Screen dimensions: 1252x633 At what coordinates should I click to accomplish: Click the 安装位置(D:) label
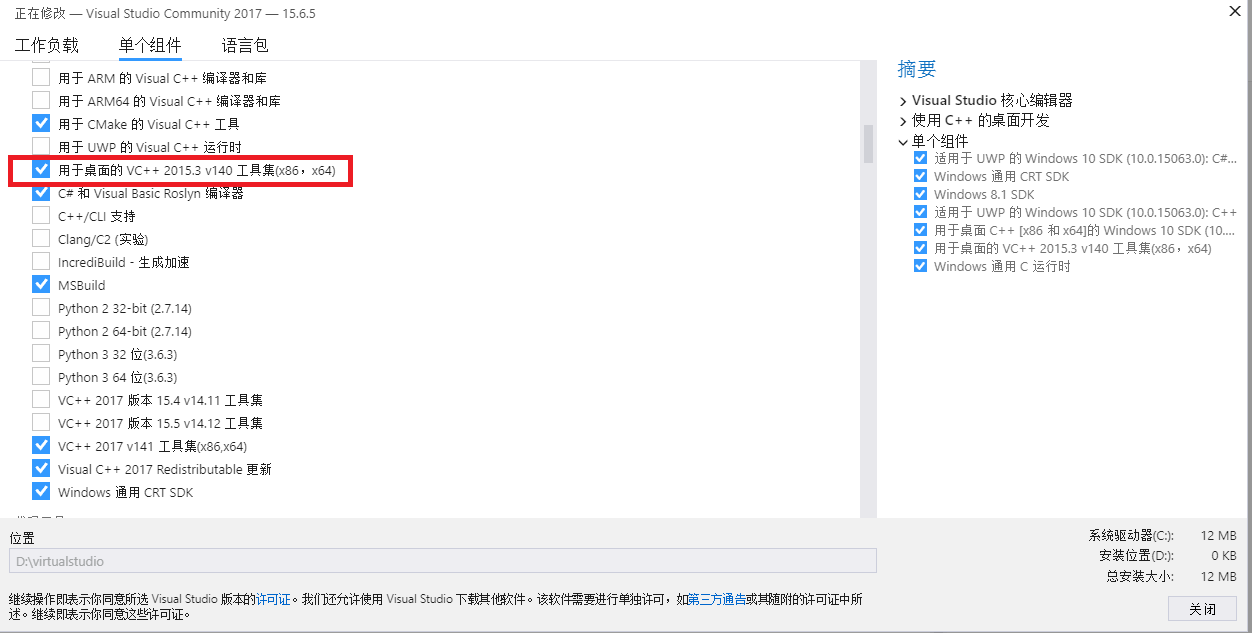point(1136,556)
